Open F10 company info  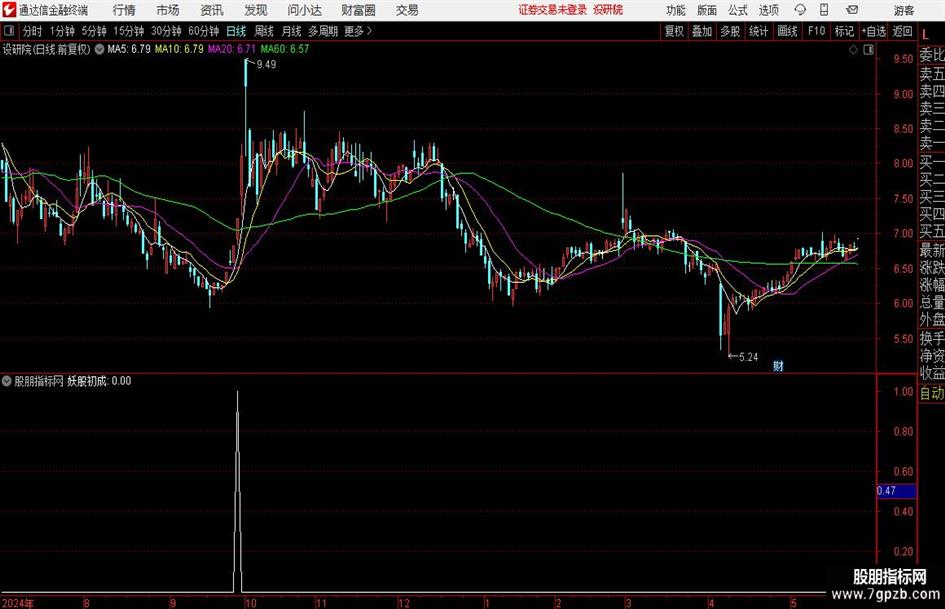coord(816,31)
